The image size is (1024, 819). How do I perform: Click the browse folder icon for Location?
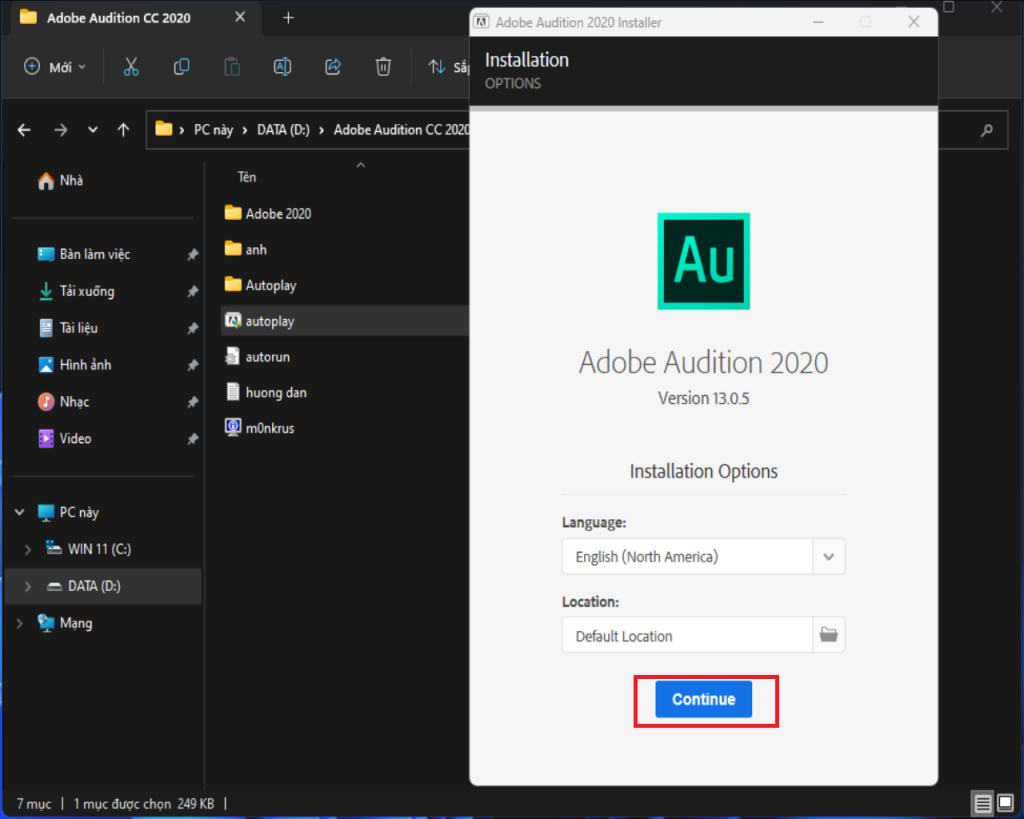pos(828,635)
